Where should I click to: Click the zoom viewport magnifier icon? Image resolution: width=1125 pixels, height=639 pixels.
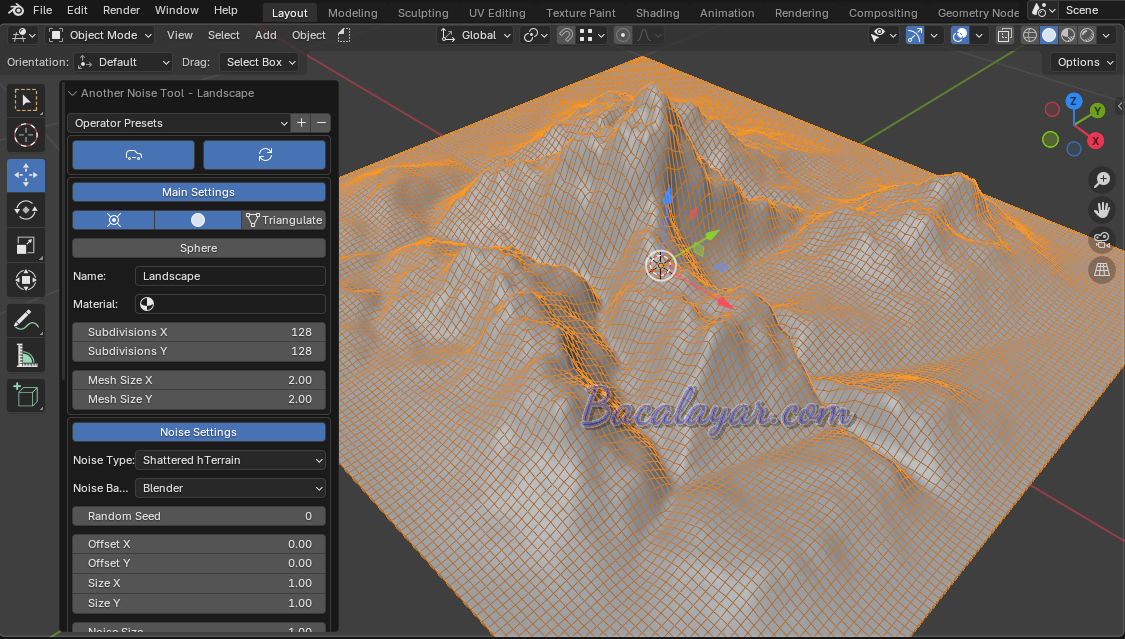tap(1102, 180)
